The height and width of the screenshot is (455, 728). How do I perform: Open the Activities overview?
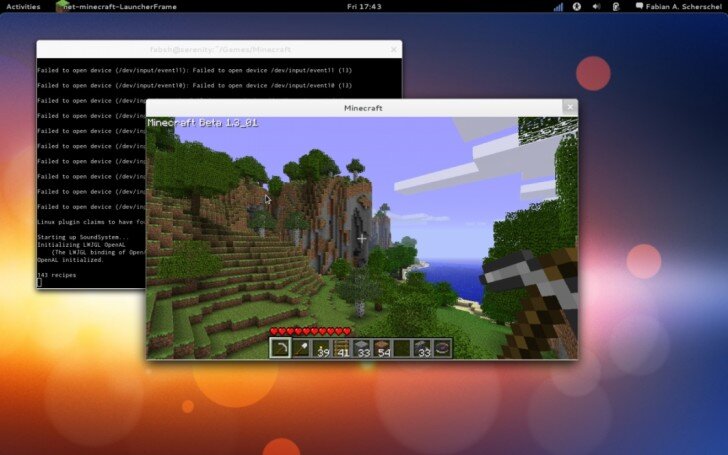coord(23,6)
